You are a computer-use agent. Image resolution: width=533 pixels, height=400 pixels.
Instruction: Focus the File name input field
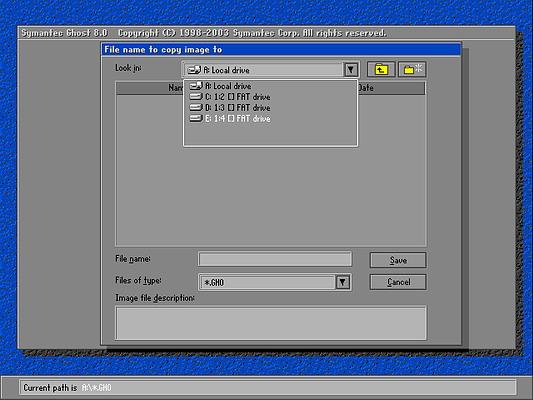tap(275, 259)
